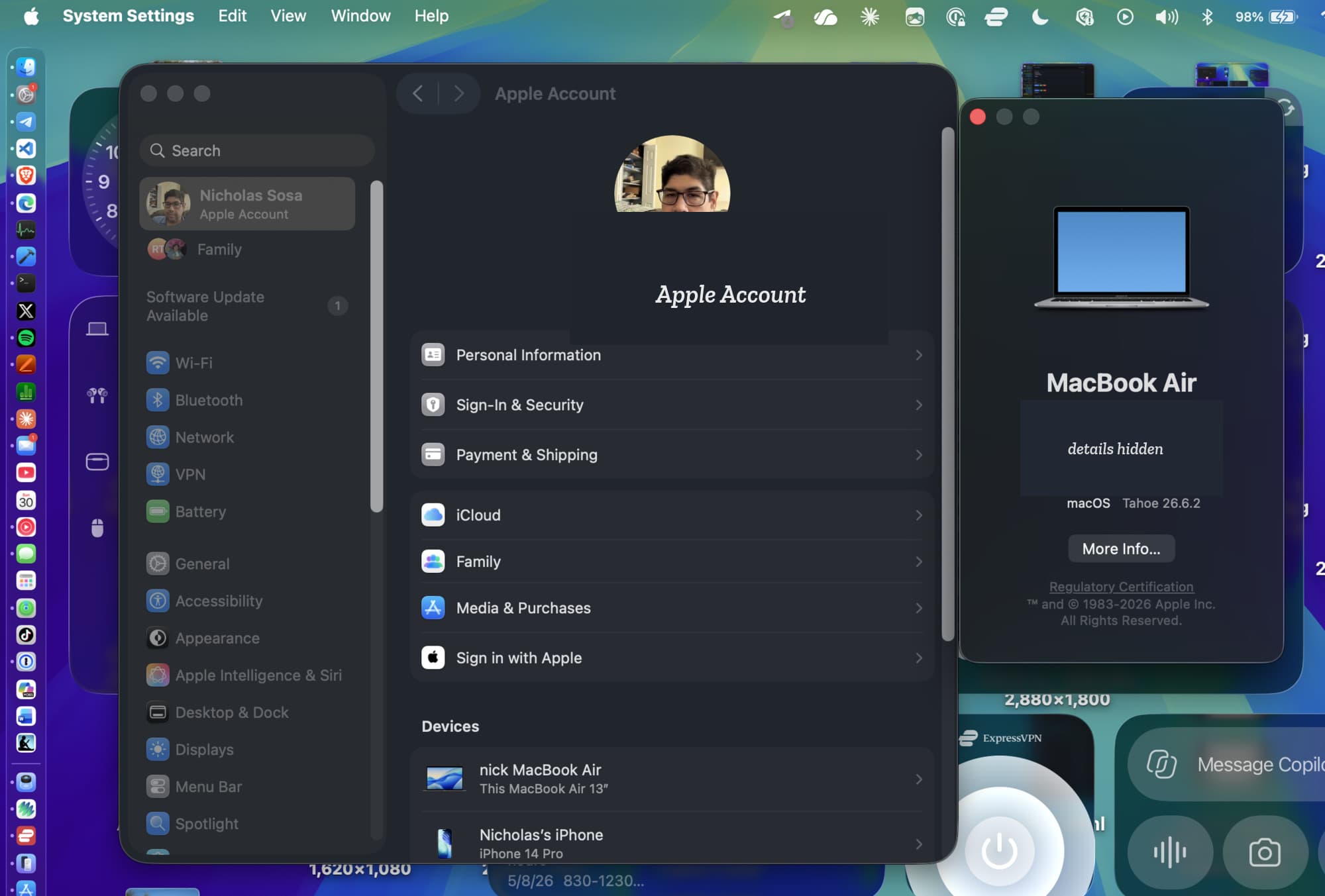Open the View menu
Viewport: 1325px width, 896px height.
point(288,16)
